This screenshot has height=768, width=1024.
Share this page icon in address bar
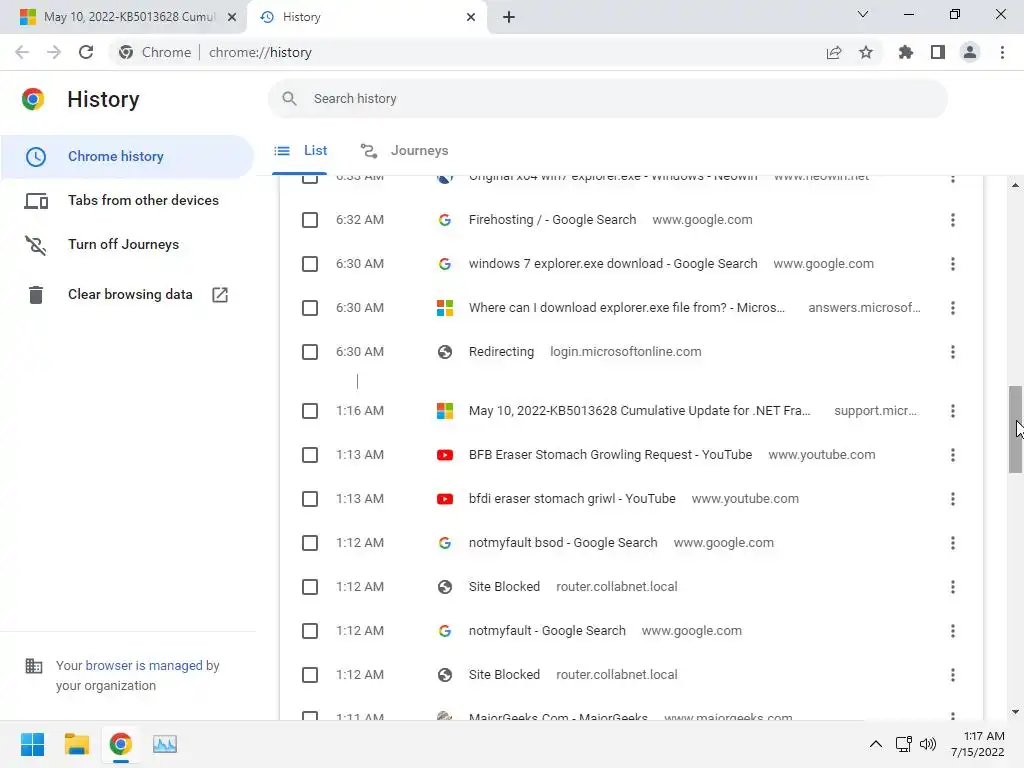click(834, 52)
